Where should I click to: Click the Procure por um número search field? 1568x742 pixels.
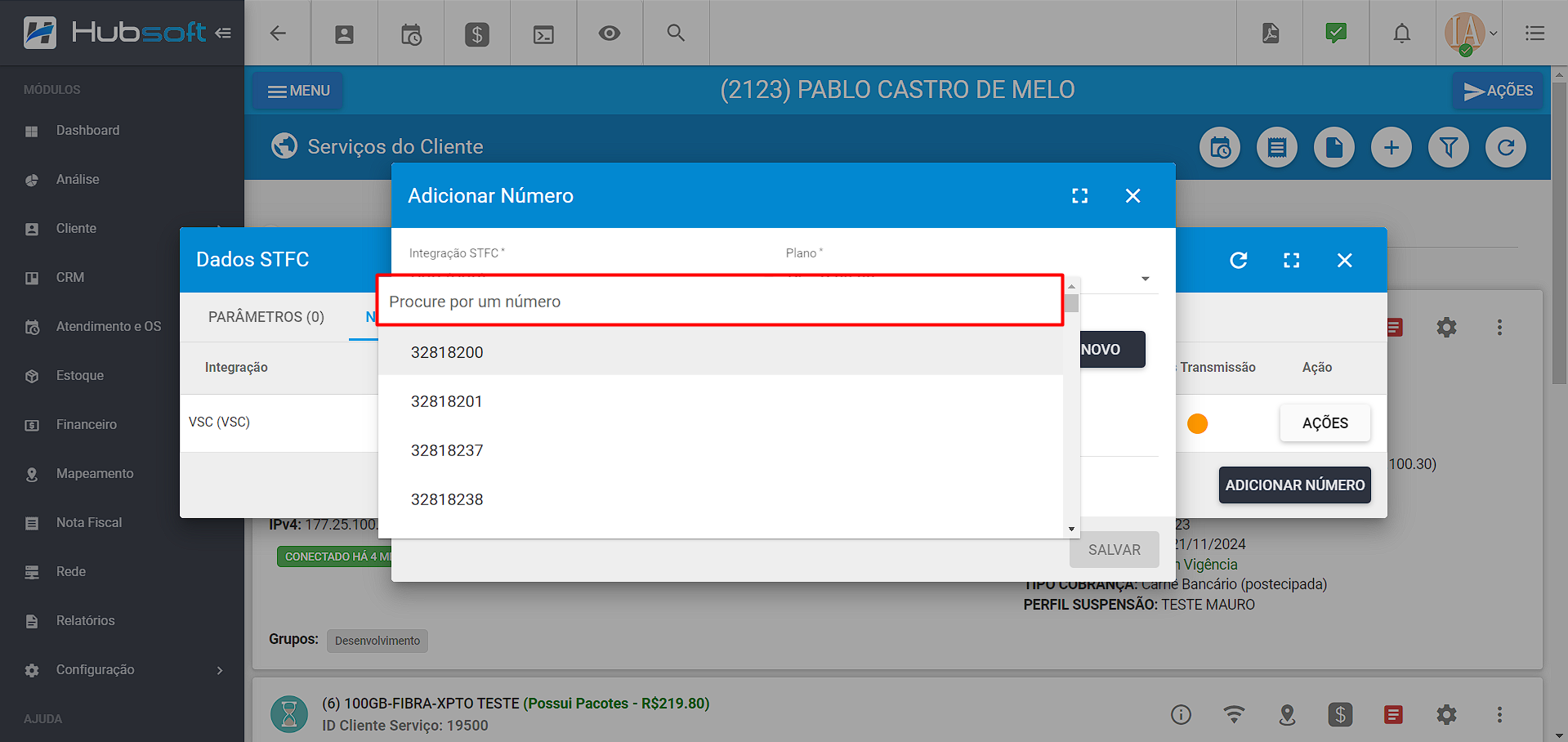pyautogui.click(x=719, y=302)
